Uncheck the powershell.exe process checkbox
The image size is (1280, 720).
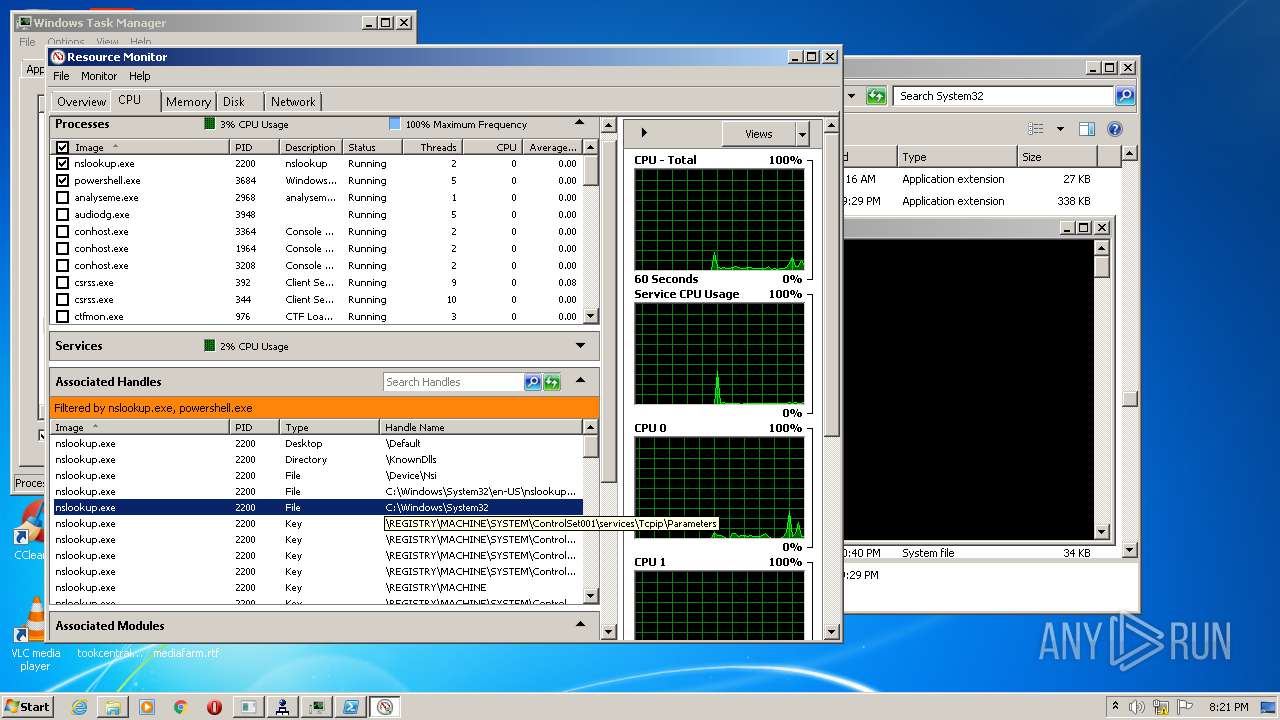click(x=63, y=180)
